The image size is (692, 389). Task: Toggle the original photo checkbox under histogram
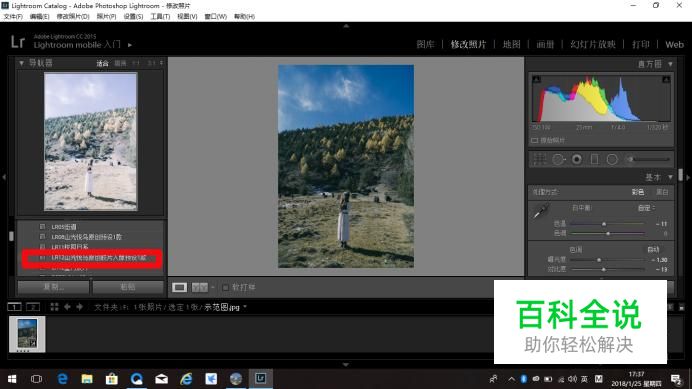(x=534, y=140)
